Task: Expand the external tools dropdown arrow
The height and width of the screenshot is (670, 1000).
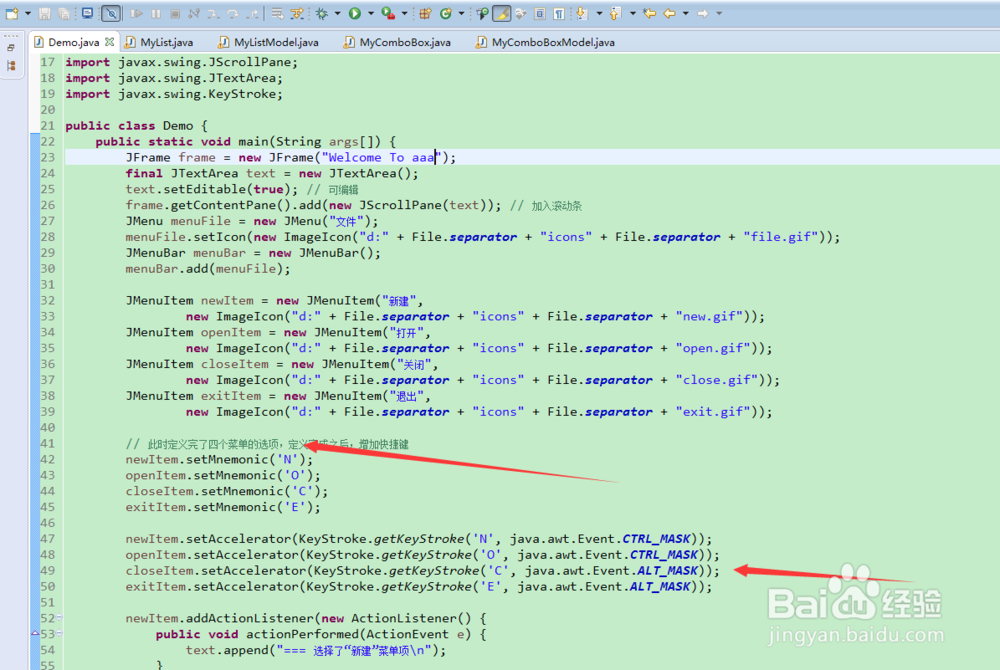Action: click(x=404, y=13)
